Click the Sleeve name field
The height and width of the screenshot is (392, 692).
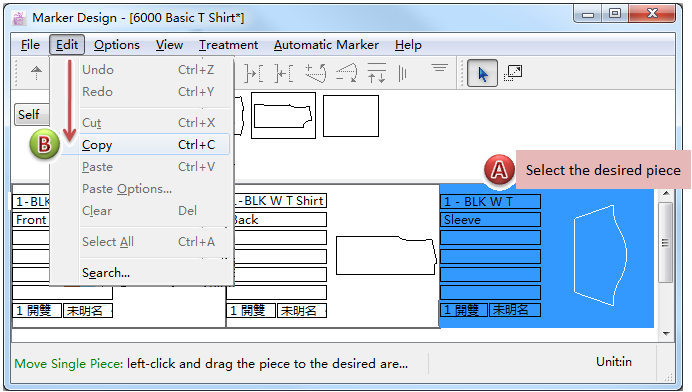click(x=490, y=219)
